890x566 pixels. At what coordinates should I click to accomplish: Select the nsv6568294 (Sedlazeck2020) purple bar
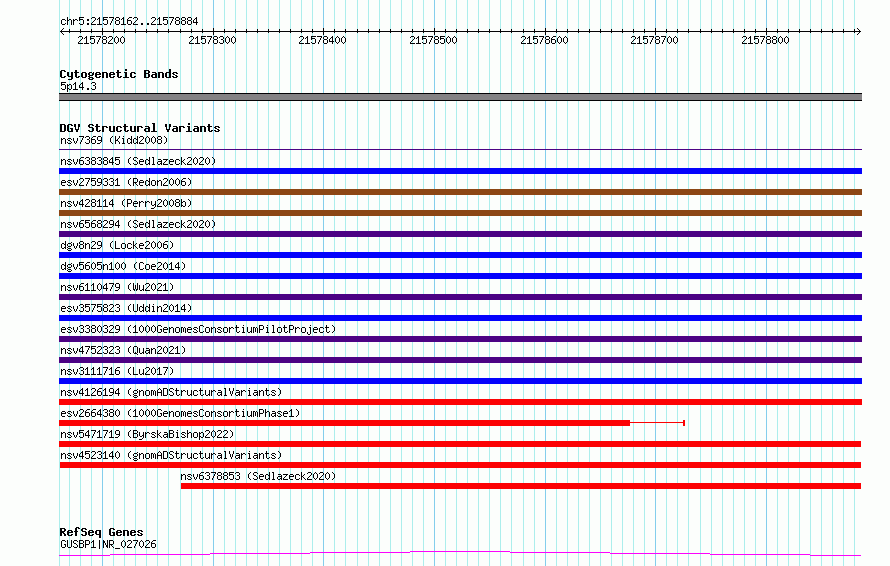tap(460, 234)
